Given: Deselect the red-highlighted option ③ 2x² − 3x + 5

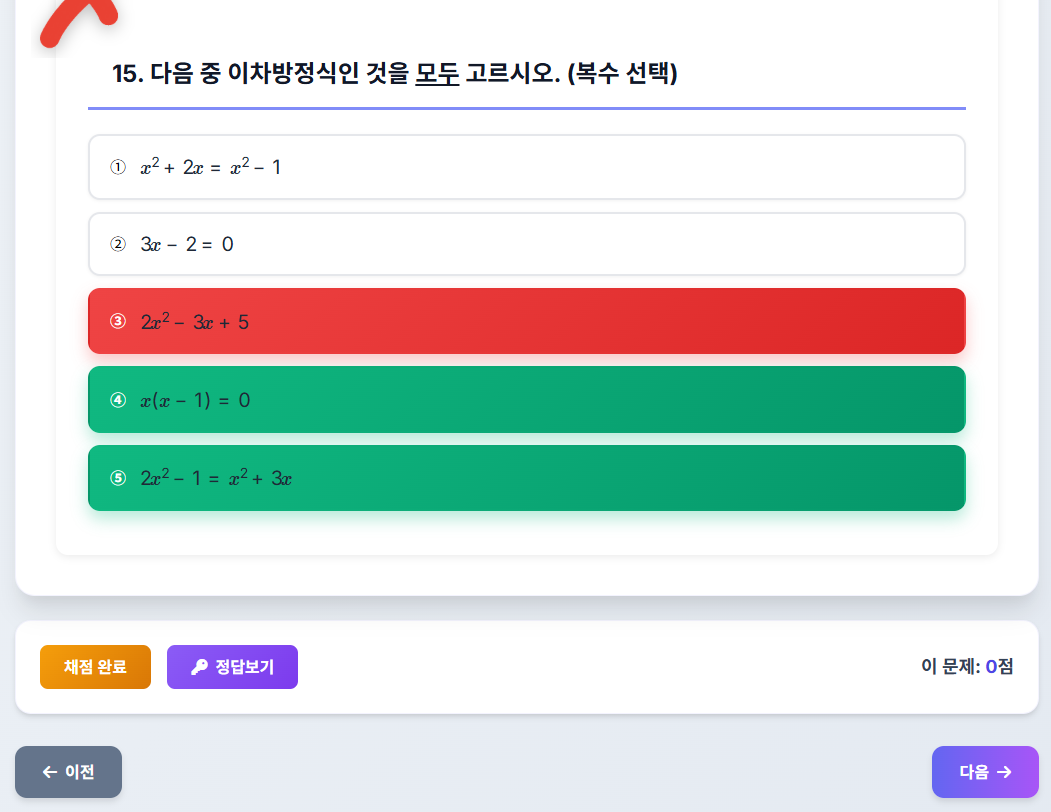Looking at the screenshot, I should tap(526, 320).
